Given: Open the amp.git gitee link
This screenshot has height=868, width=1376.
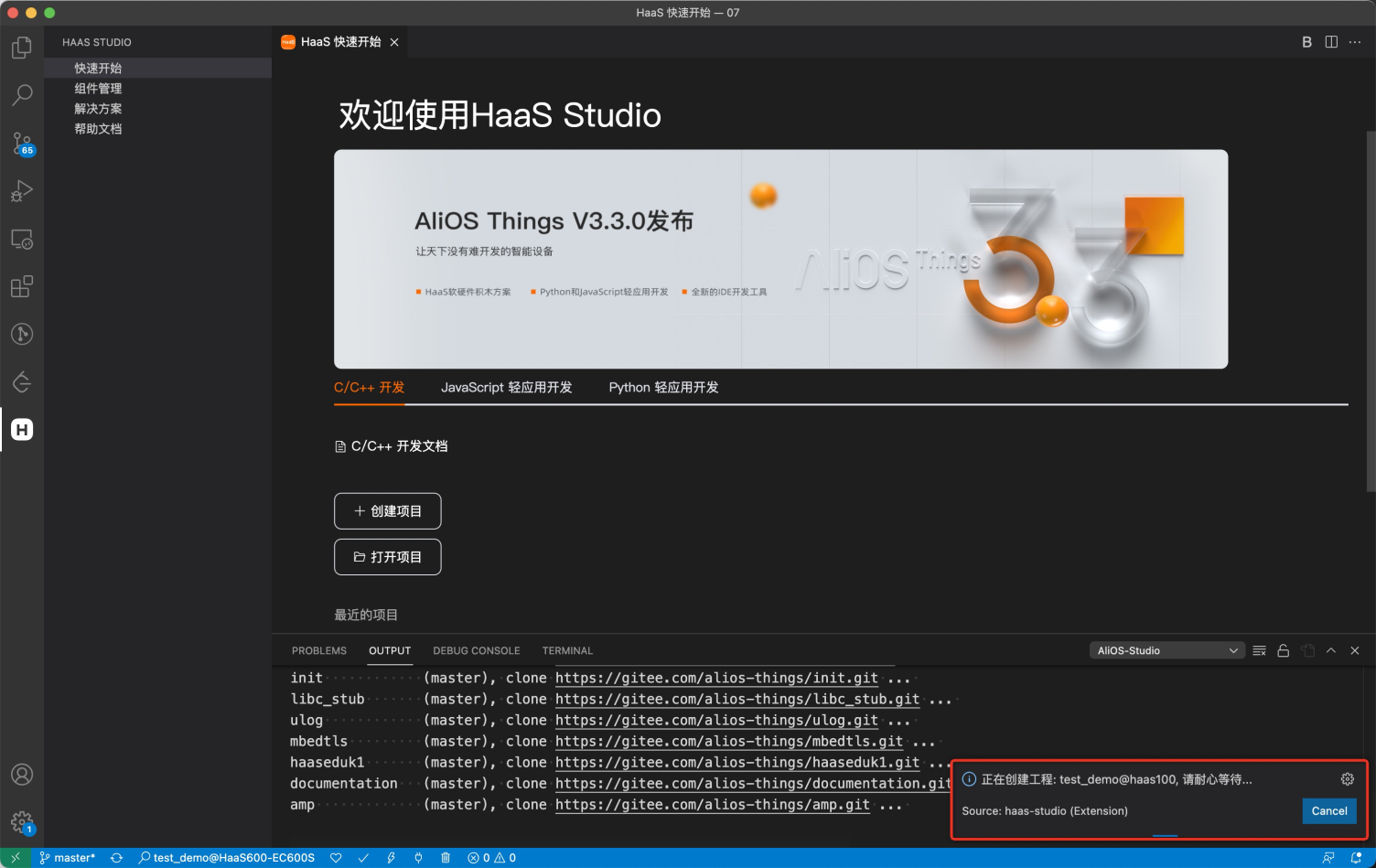Looking at the screenshot, I should coord(713,805).
